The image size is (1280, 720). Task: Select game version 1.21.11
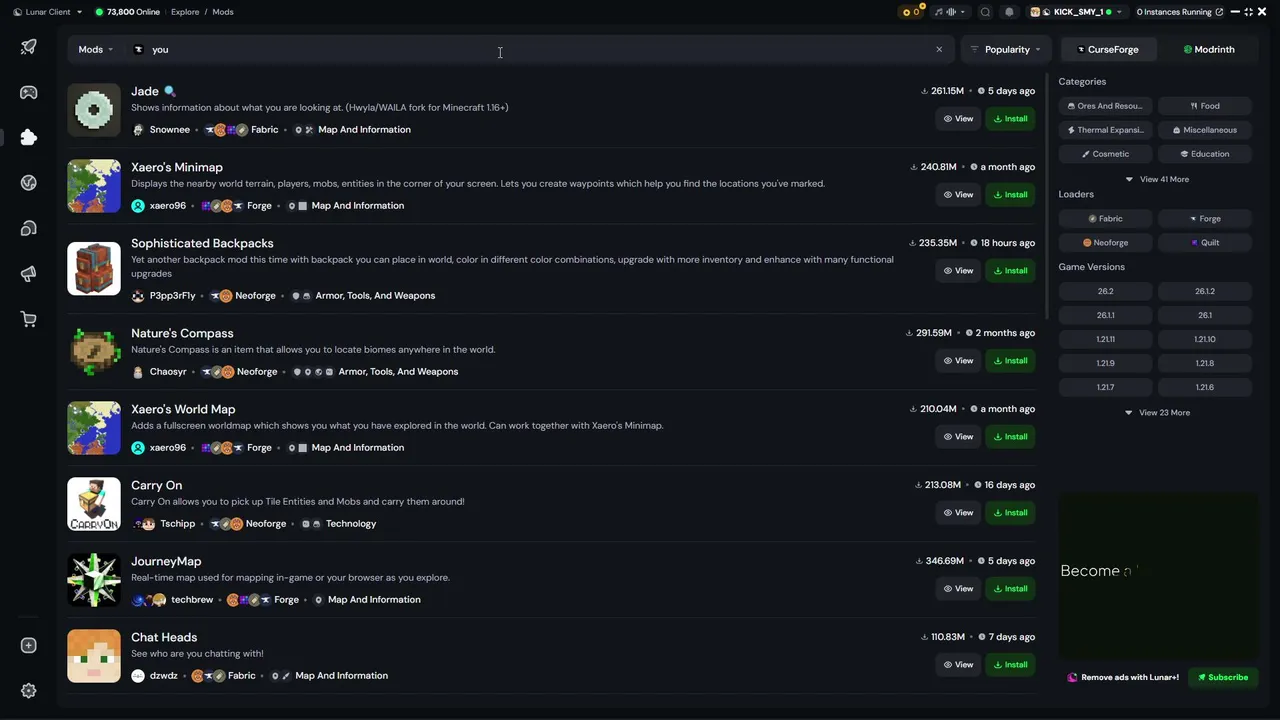click(x=1106, y=340)
